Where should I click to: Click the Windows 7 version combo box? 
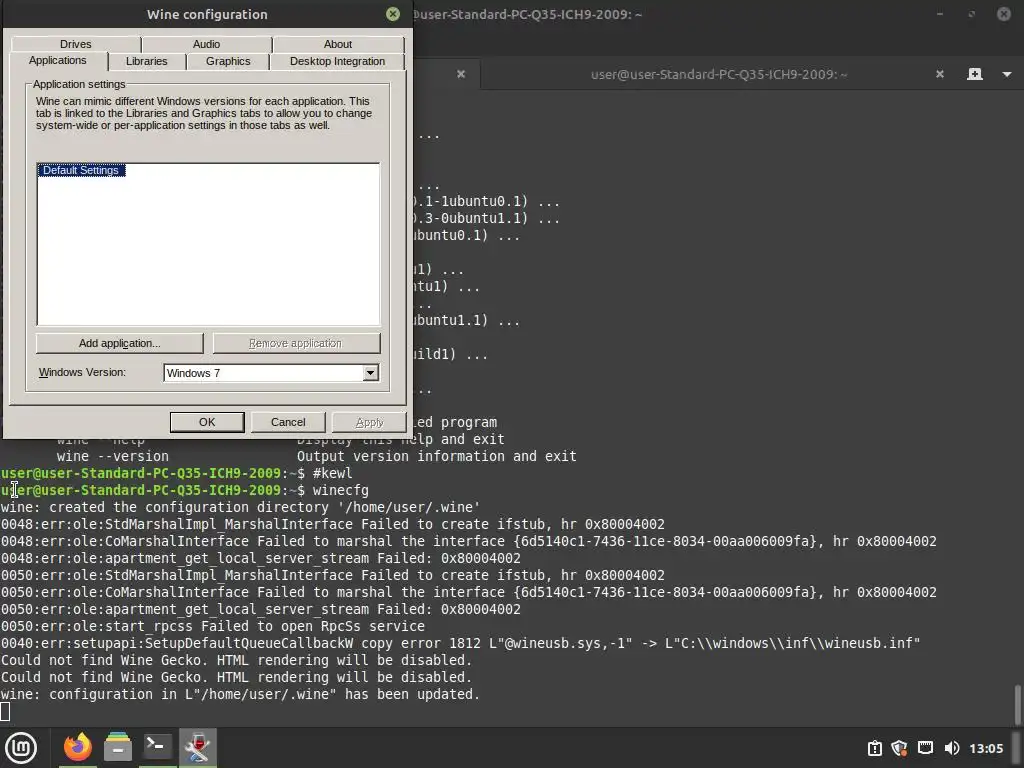coord(271,373)
